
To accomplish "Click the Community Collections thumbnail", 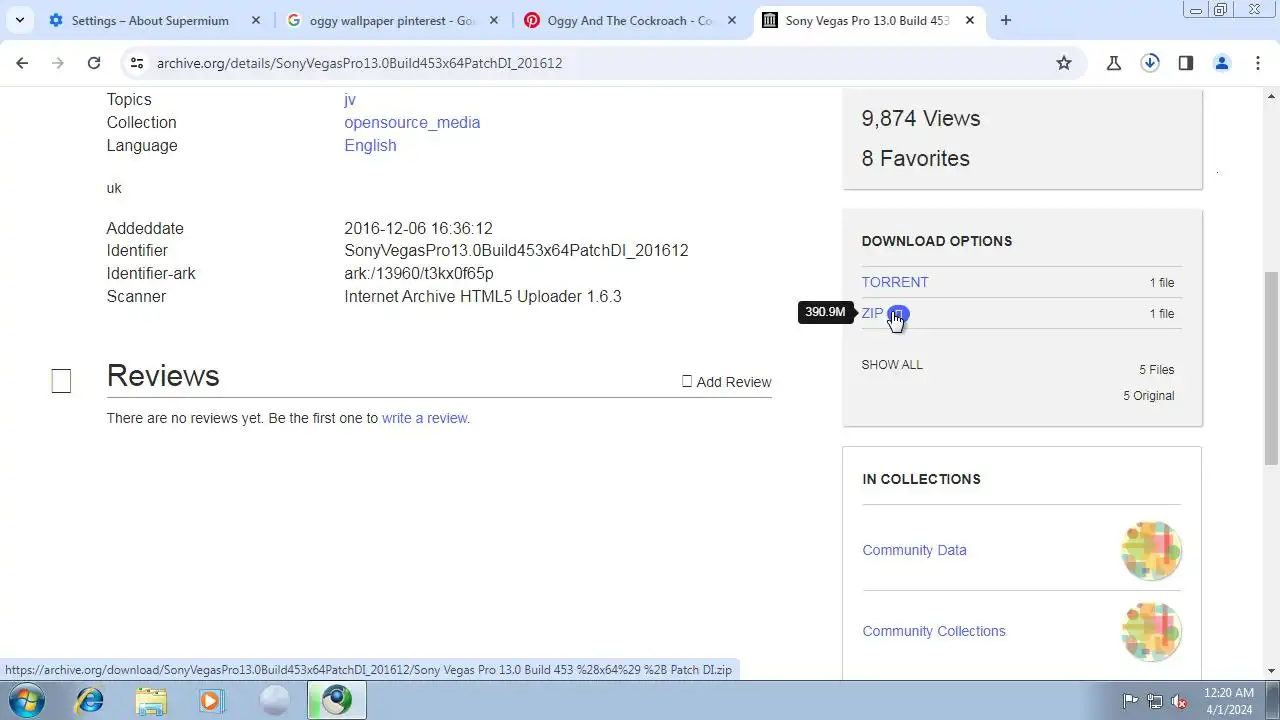I will point(1151,631).
